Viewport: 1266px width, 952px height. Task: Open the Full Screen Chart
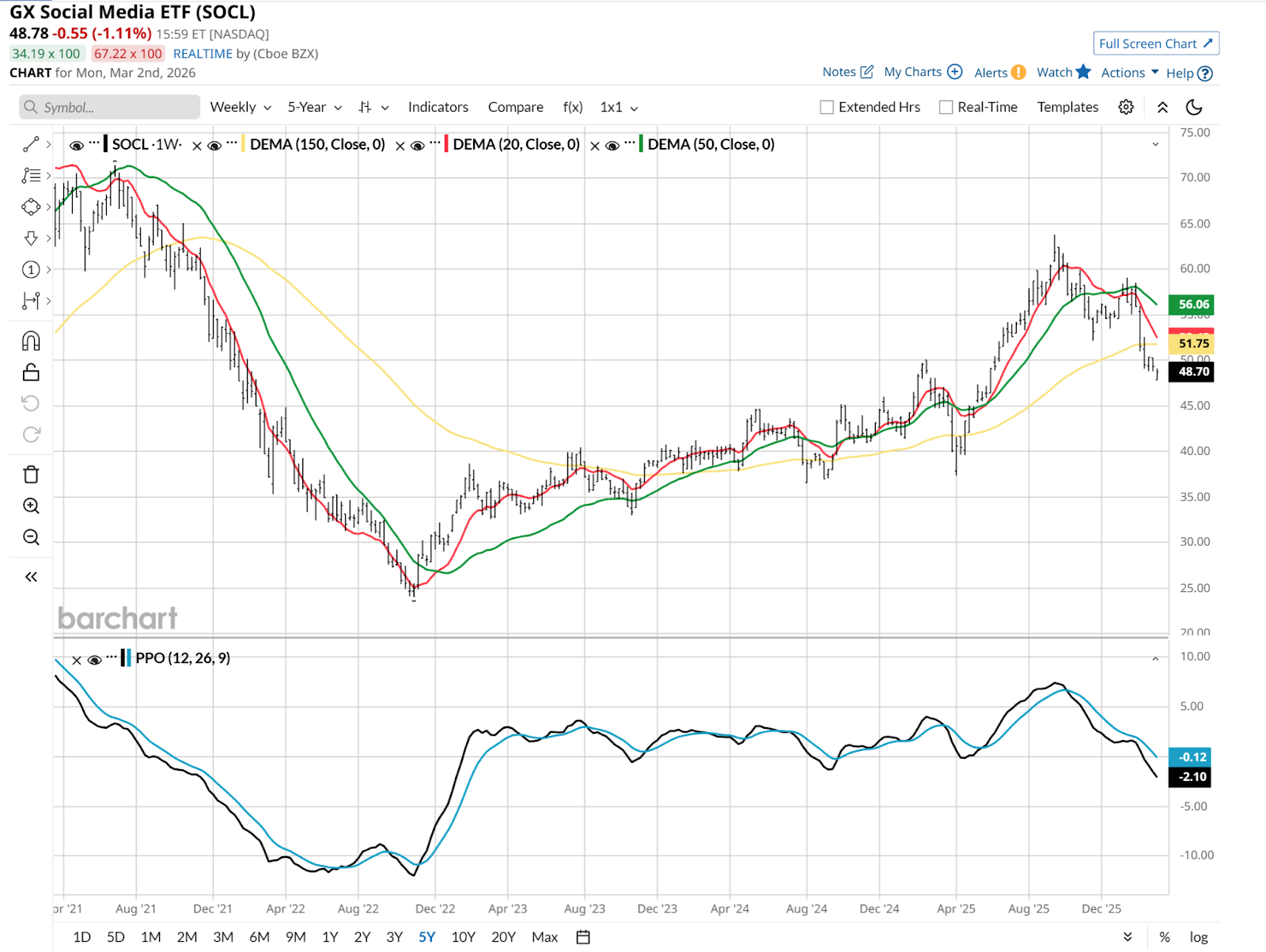(x=1156, y=44)
